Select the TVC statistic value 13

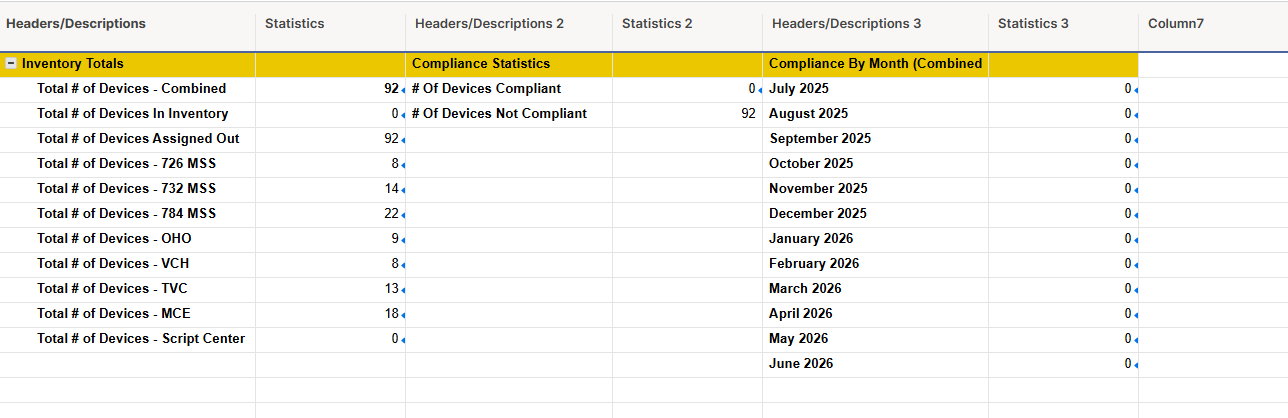pyautogui.click(x=330, y=289)
